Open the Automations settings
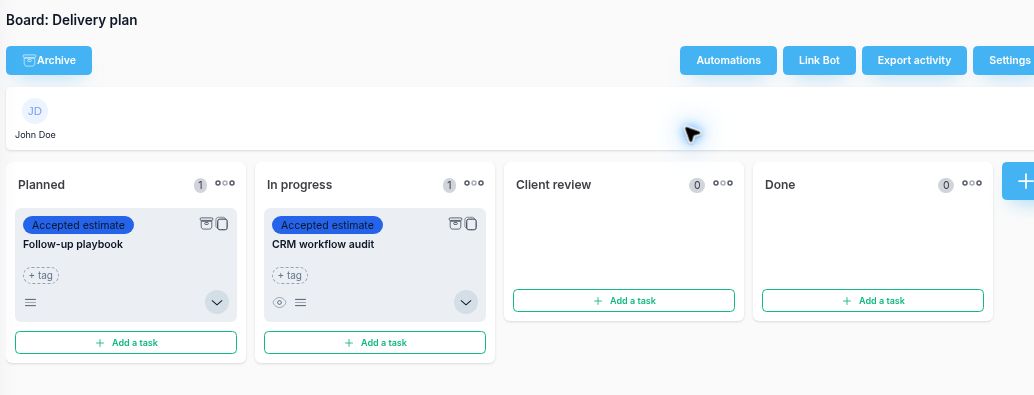1034x395 pixels. (x=728, y=60)
